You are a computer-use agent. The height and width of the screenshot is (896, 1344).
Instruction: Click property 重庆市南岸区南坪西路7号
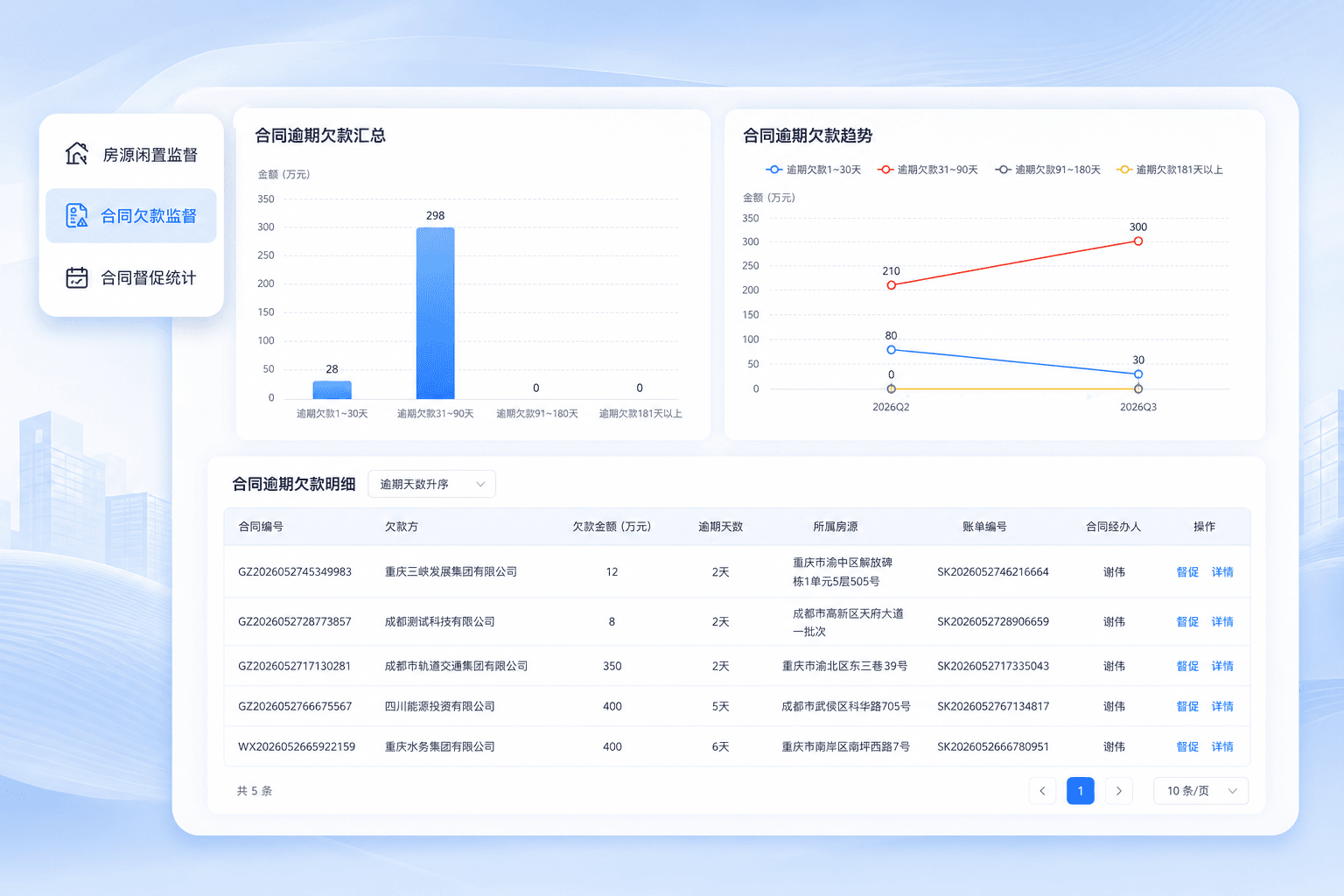click(x=846, y=747)
